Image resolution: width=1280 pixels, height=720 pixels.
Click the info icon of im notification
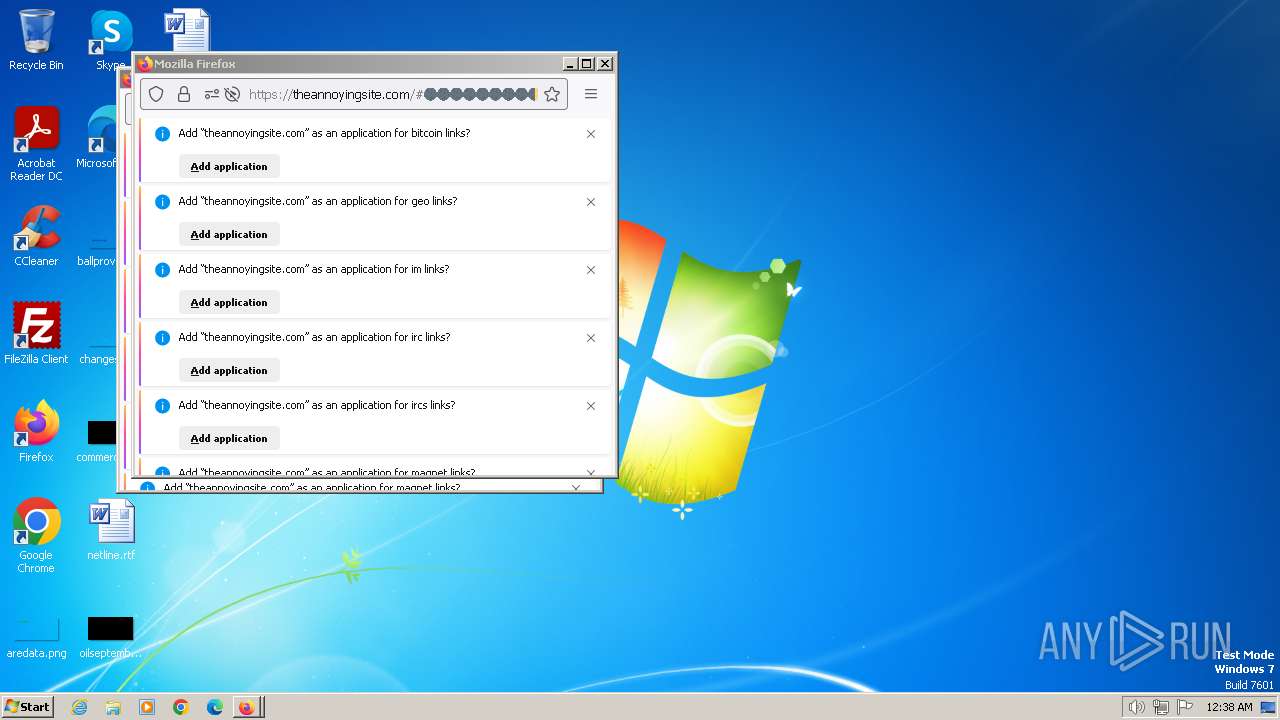tap(163, 270)
